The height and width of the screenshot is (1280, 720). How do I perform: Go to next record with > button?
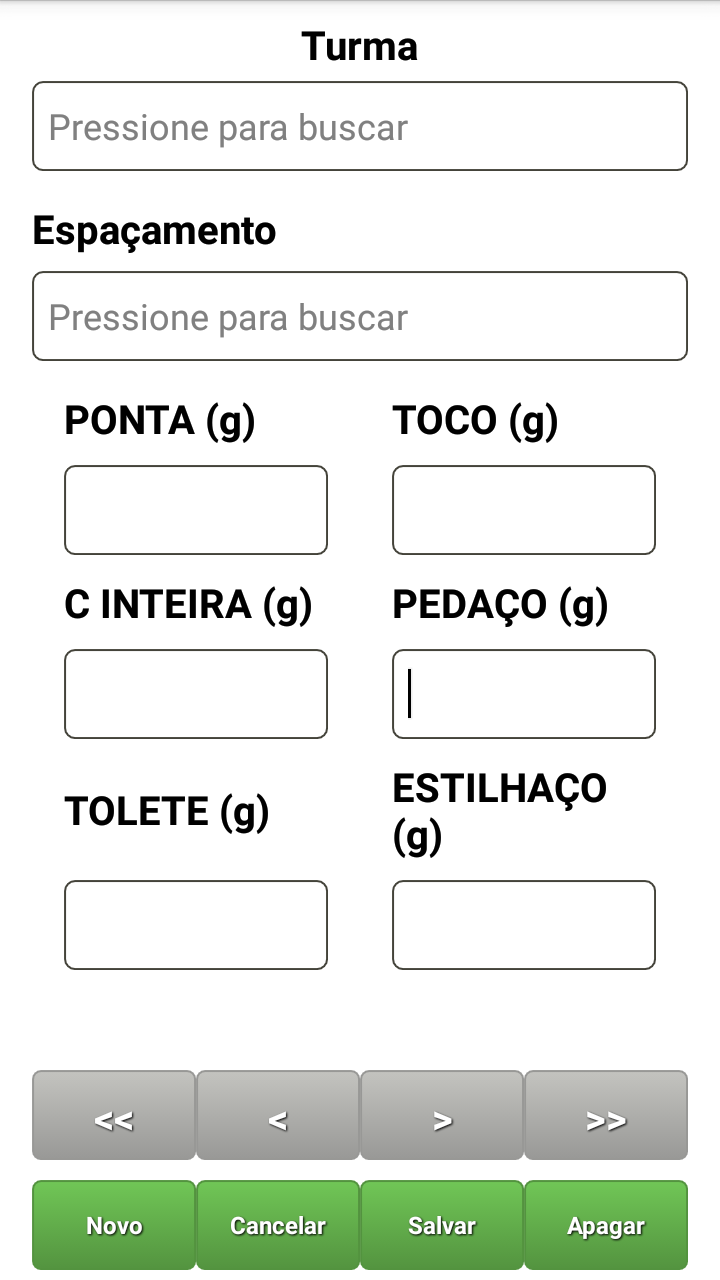coord(442,1116)
